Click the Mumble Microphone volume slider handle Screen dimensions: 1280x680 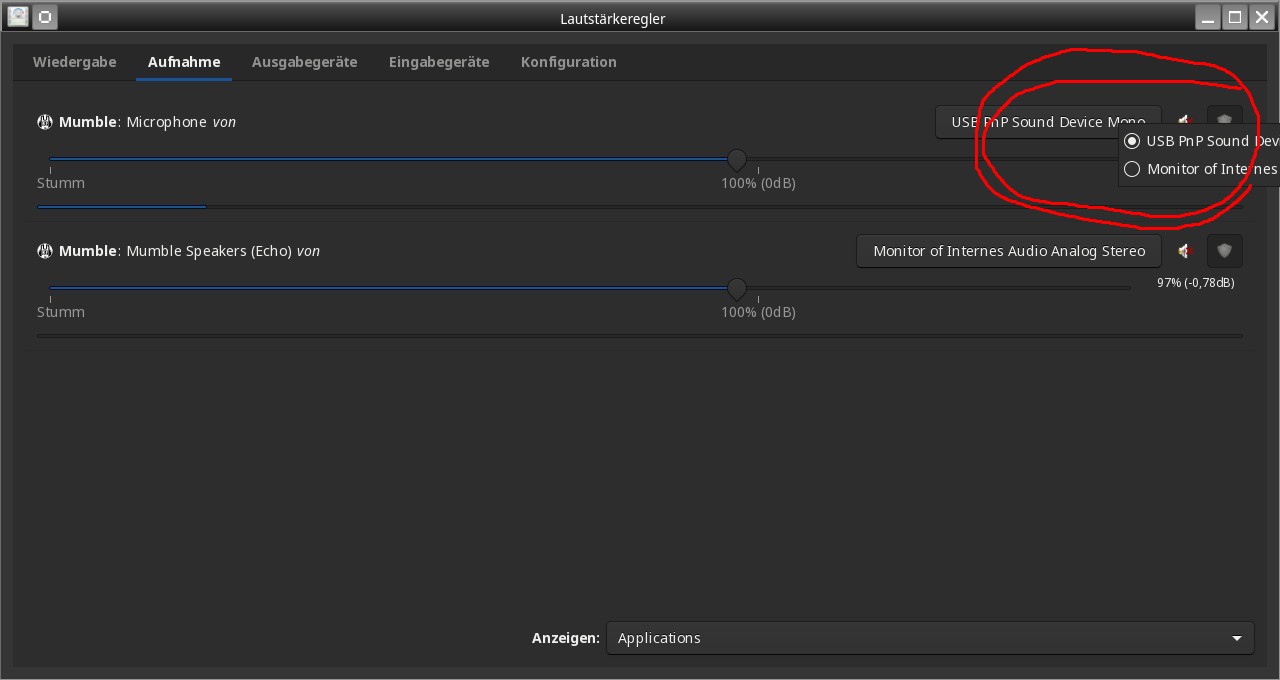(737, 159)
